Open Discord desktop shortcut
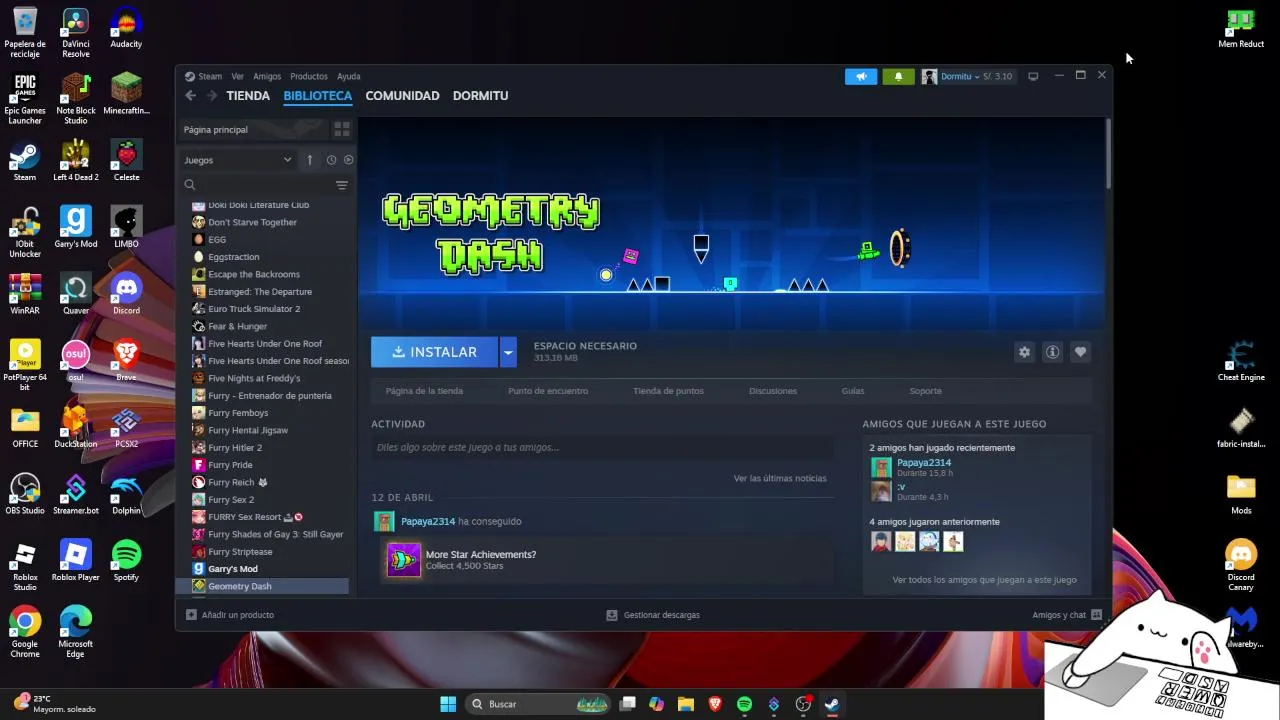The height and width of the screenshot is (720, 1280). click(x=126, y=294)
